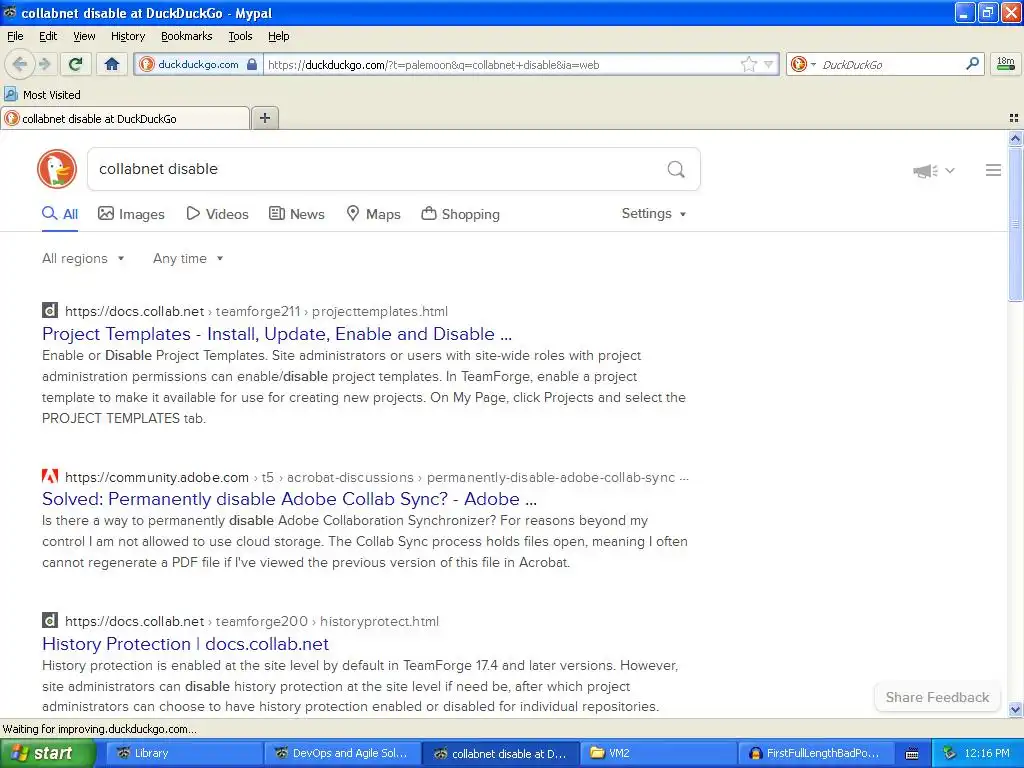
Task: Expand the Any time filter
Action: (x=188, y=259)
